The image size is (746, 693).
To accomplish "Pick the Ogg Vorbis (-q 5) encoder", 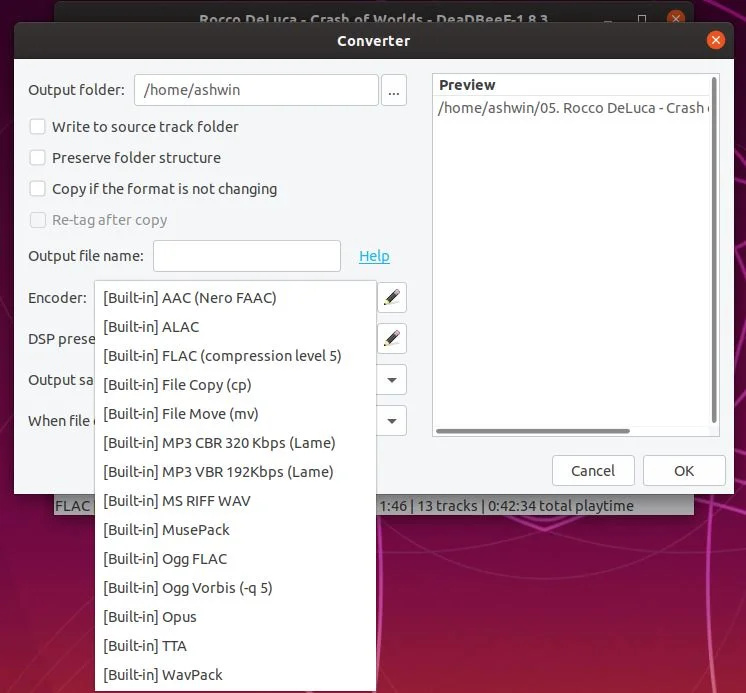I will click(187, 588).
